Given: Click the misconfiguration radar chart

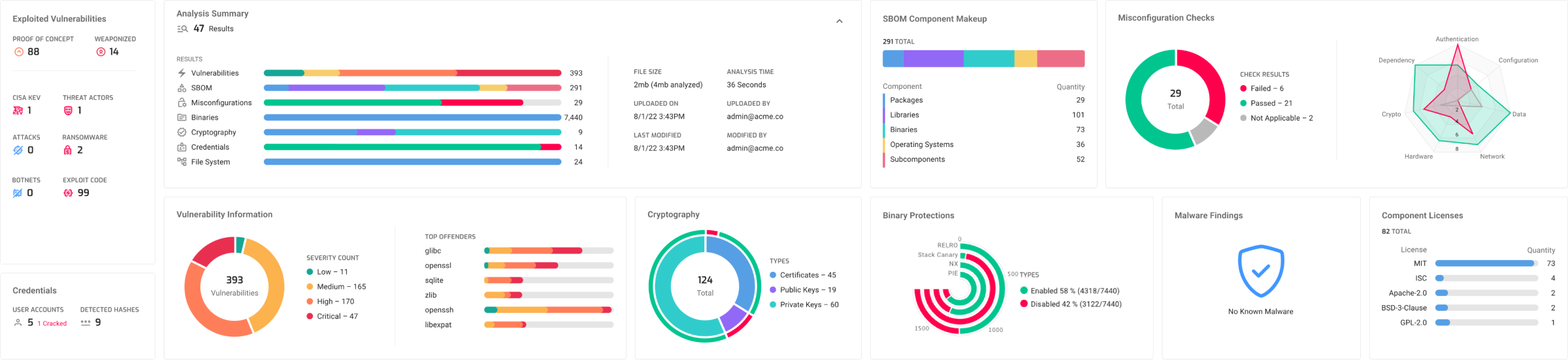Looking at the screenshot, I should [x=1458, y=99].
